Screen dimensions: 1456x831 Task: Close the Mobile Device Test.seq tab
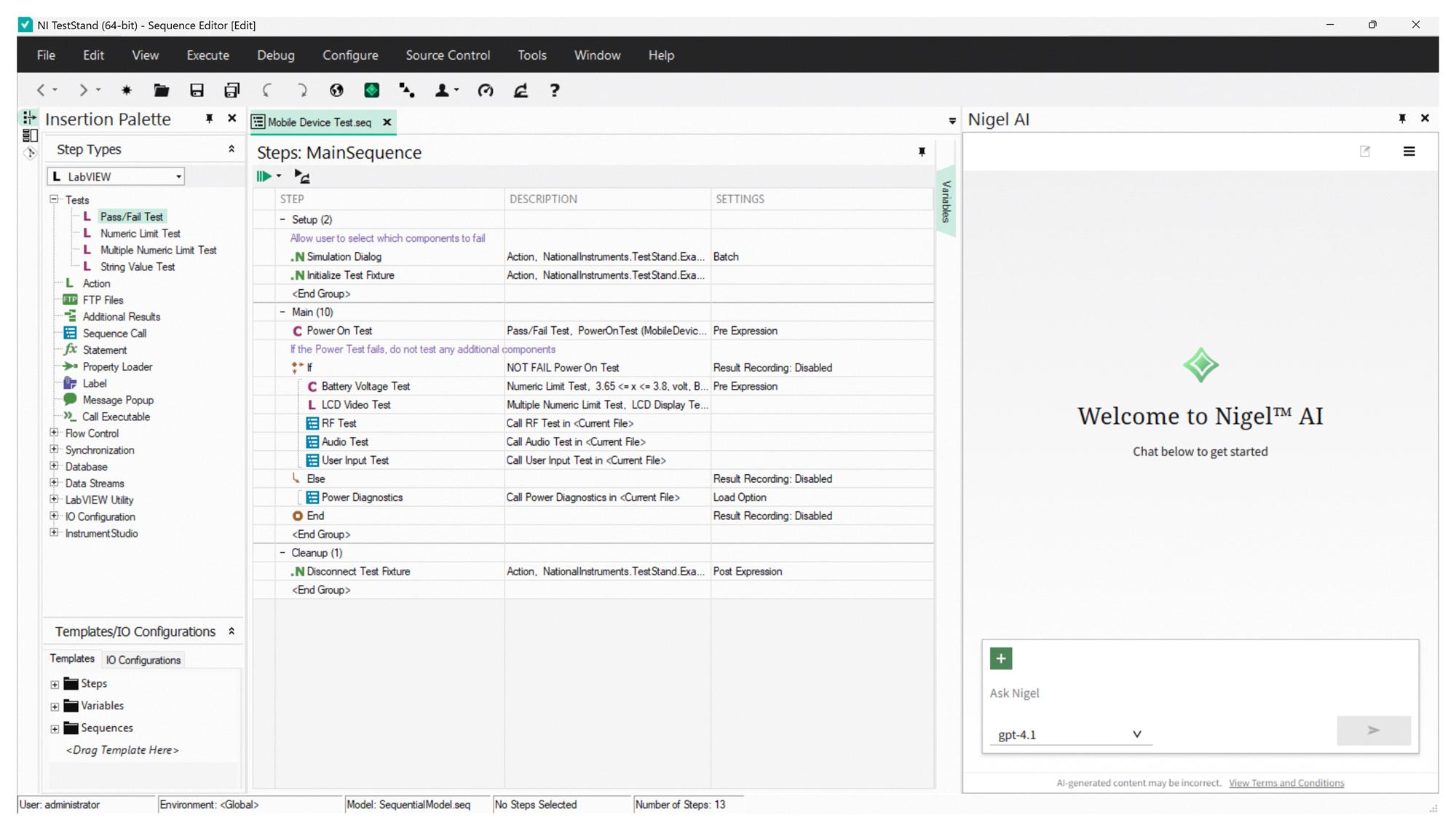[x=387, y=122]
